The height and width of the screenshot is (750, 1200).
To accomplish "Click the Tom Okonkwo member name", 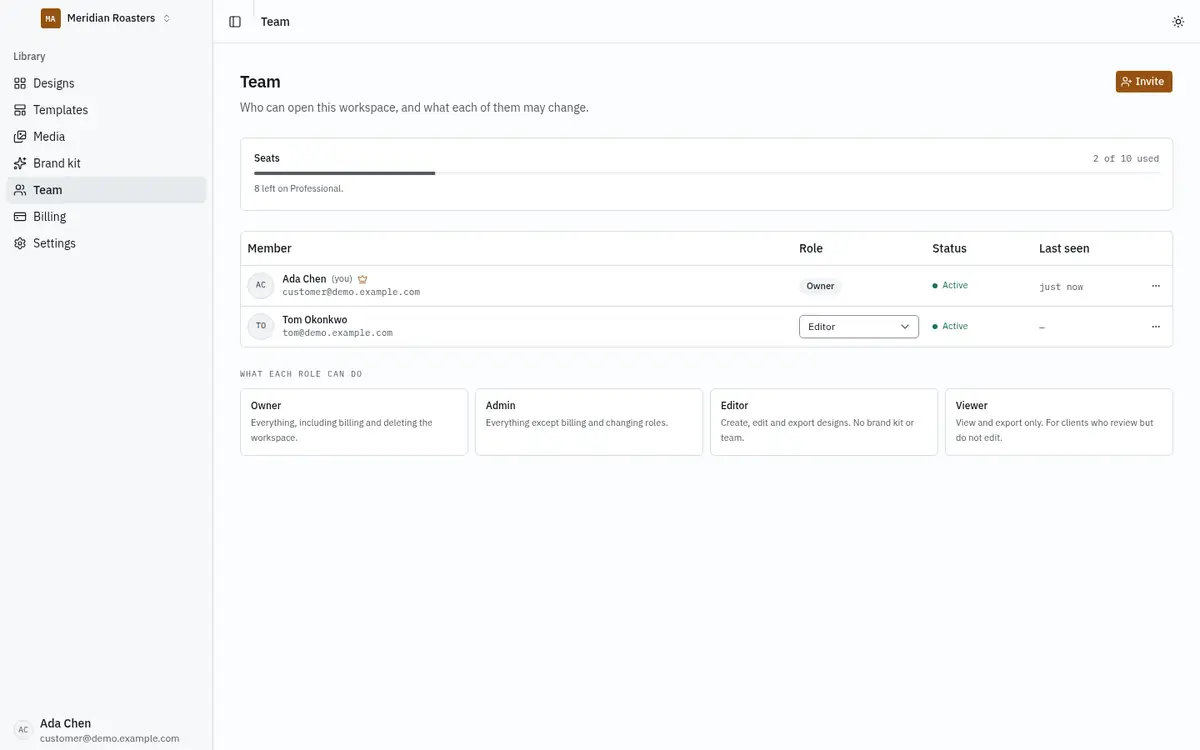I will coord(315,320).
